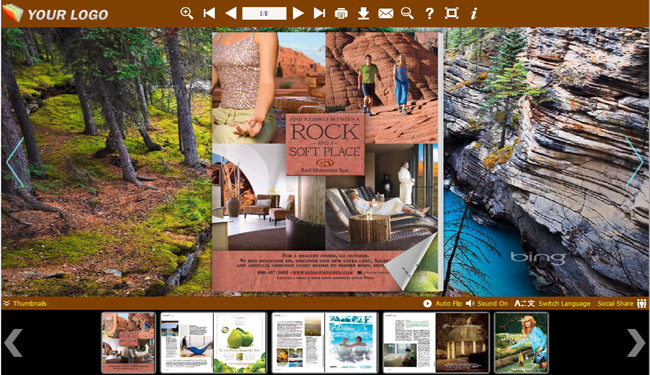Start Auto Flip playback
This screenshot has width=650, height=375.
(x=442, y=303)
